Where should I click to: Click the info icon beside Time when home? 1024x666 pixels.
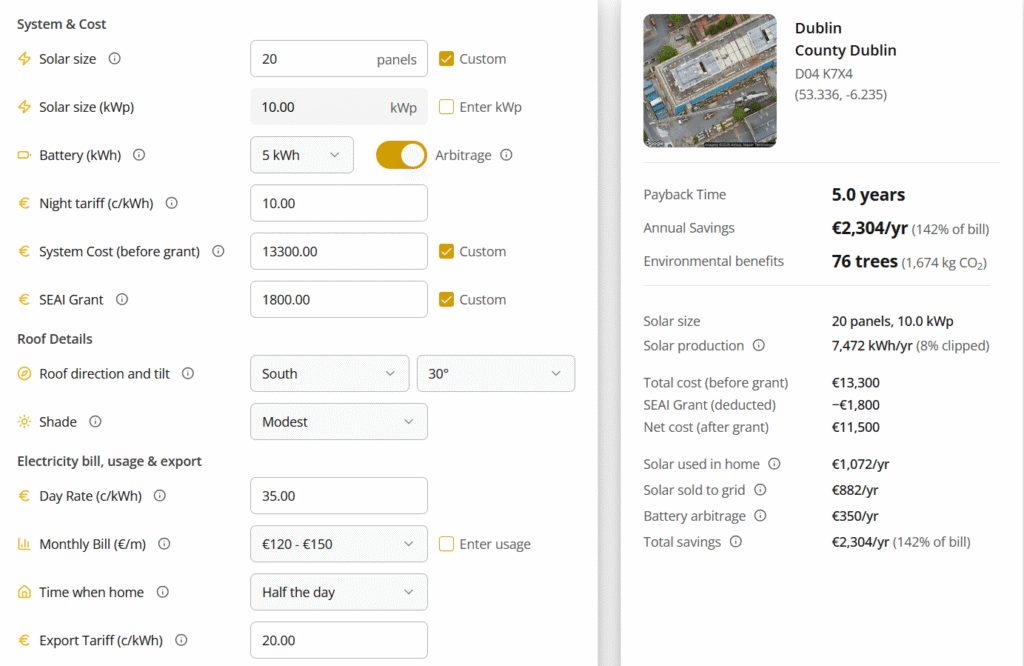(x=163, y=592)
